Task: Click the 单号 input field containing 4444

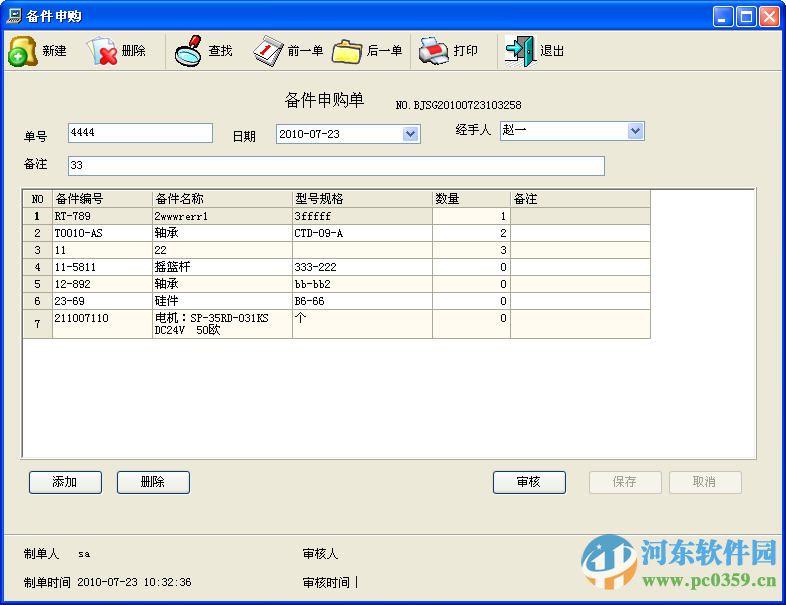Action: 140,133
